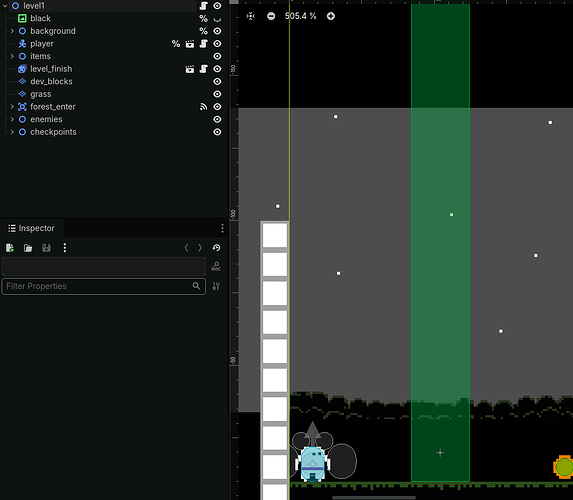Toggle forest_enter visibility

[x=217, y=107]
